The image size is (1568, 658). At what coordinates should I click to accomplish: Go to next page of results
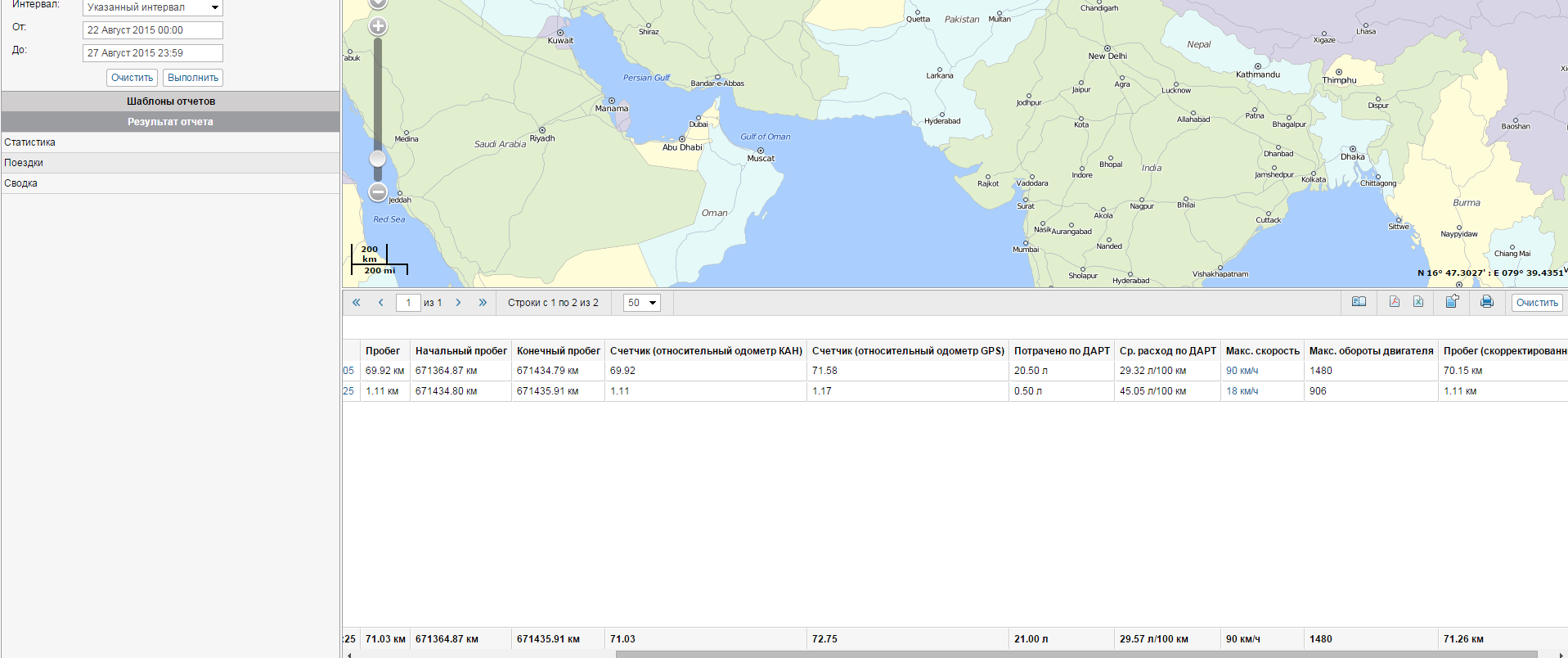[458, 303]
